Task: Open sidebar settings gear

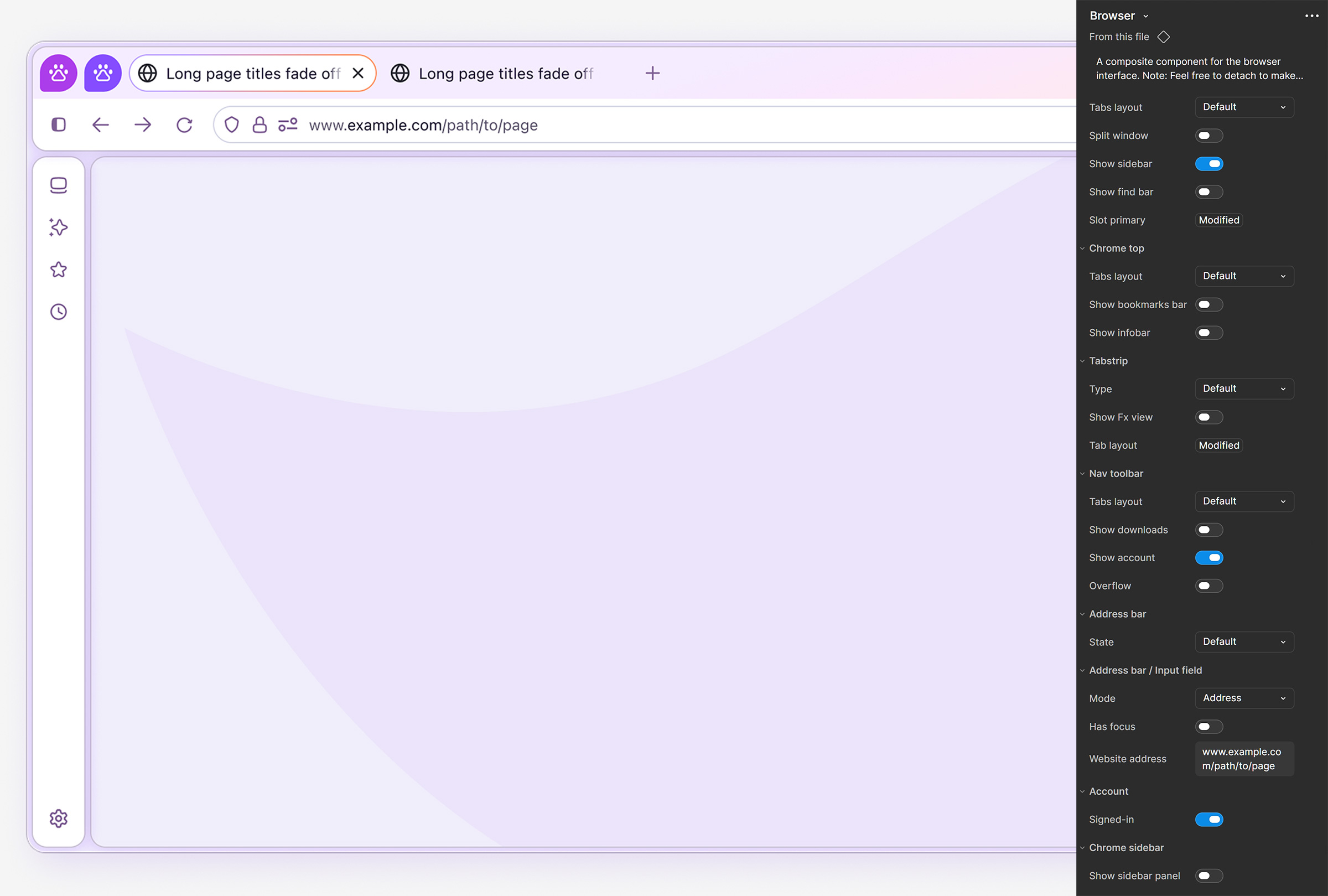Action: [58, 819]
